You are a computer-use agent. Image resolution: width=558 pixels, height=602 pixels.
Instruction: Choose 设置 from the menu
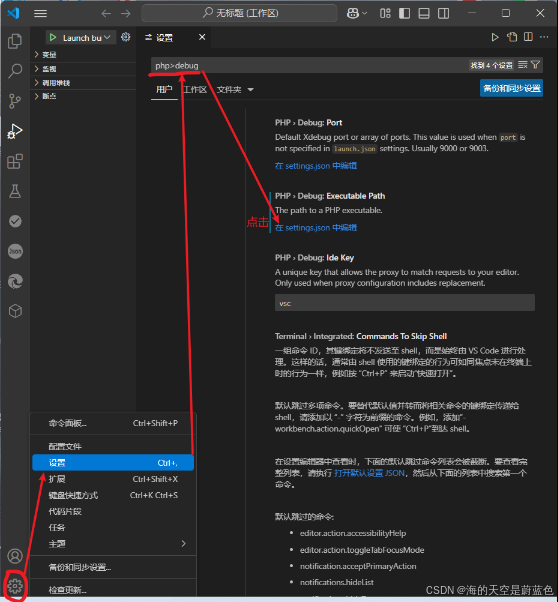(x=113, y=463)
